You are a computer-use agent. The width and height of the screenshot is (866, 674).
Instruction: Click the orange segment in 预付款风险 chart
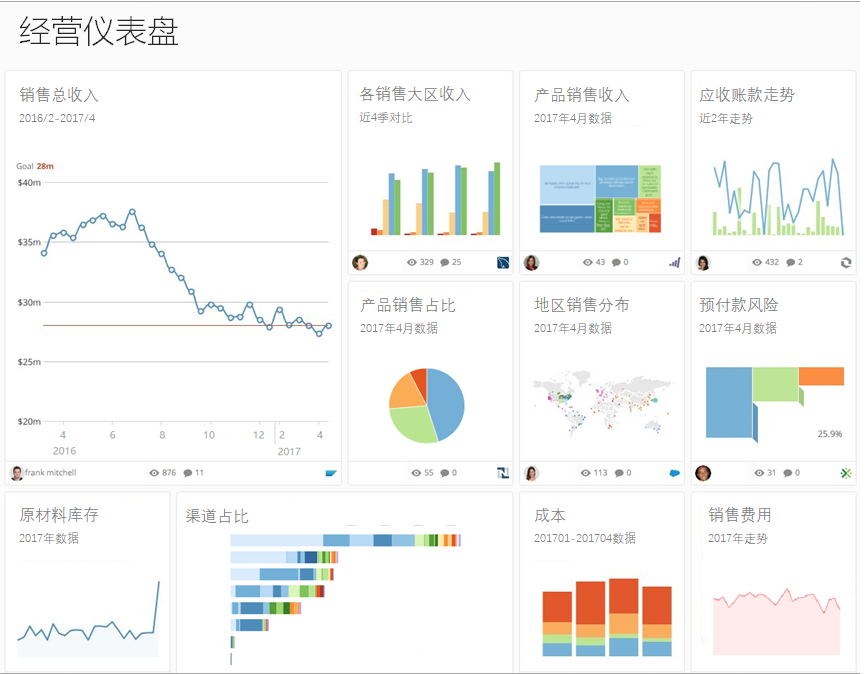[821, 376]
